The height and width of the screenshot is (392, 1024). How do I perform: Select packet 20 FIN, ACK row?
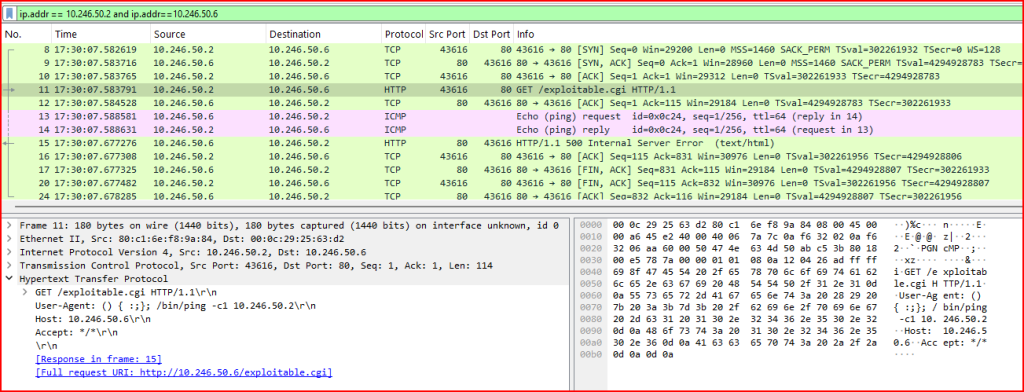click(x=512, y=183)
